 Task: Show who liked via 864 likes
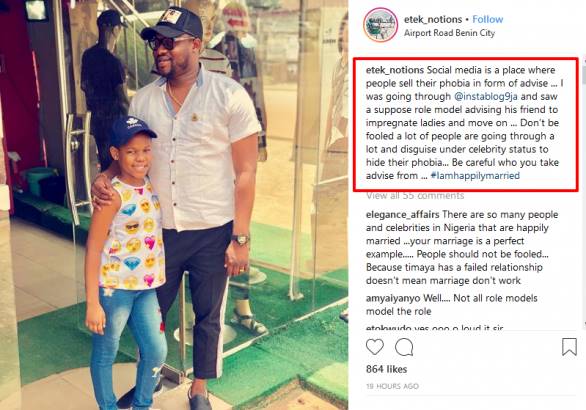pos(386,369)
